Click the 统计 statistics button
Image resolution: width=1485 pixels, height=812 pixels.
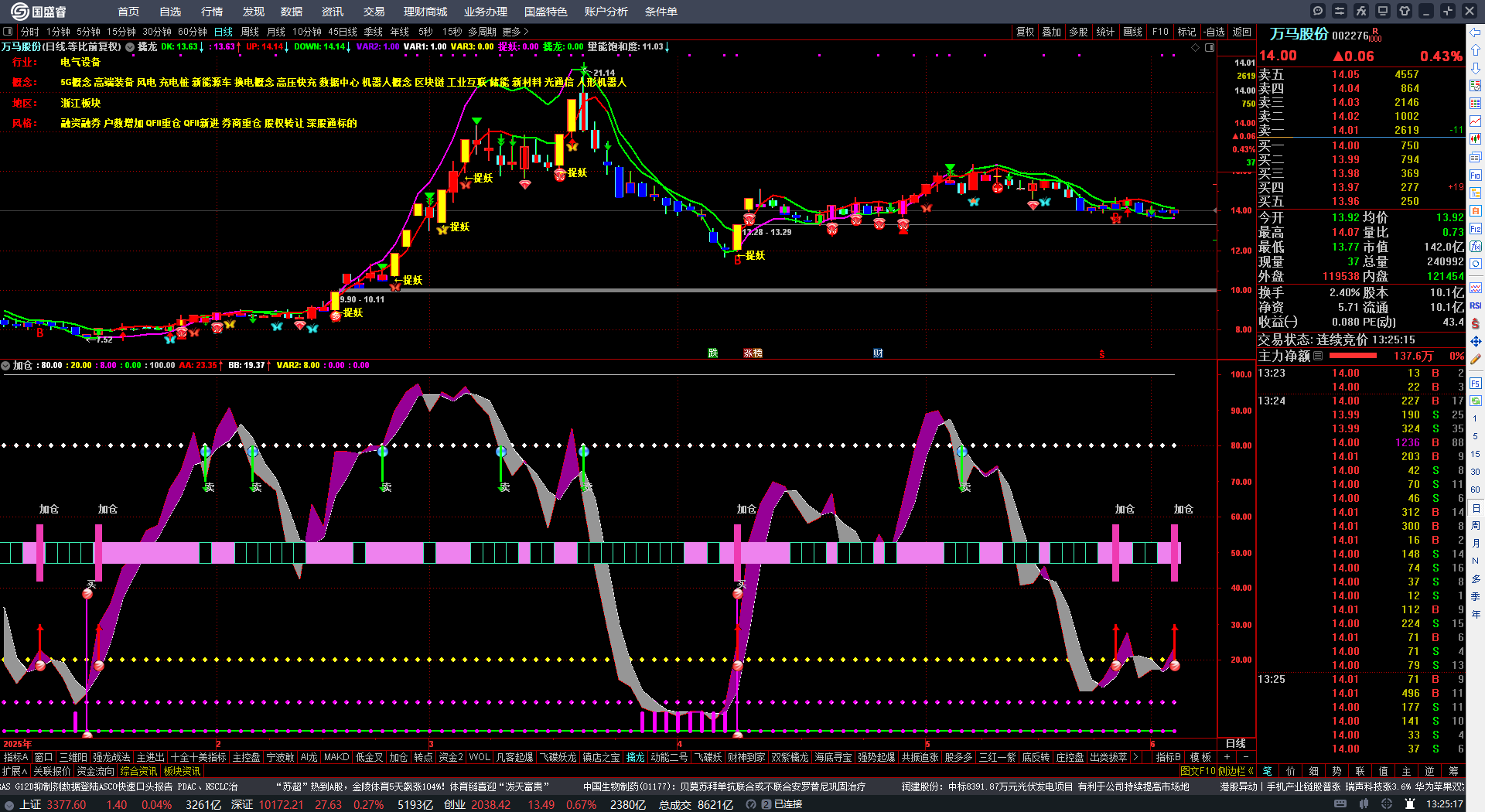click(1105, 32)
